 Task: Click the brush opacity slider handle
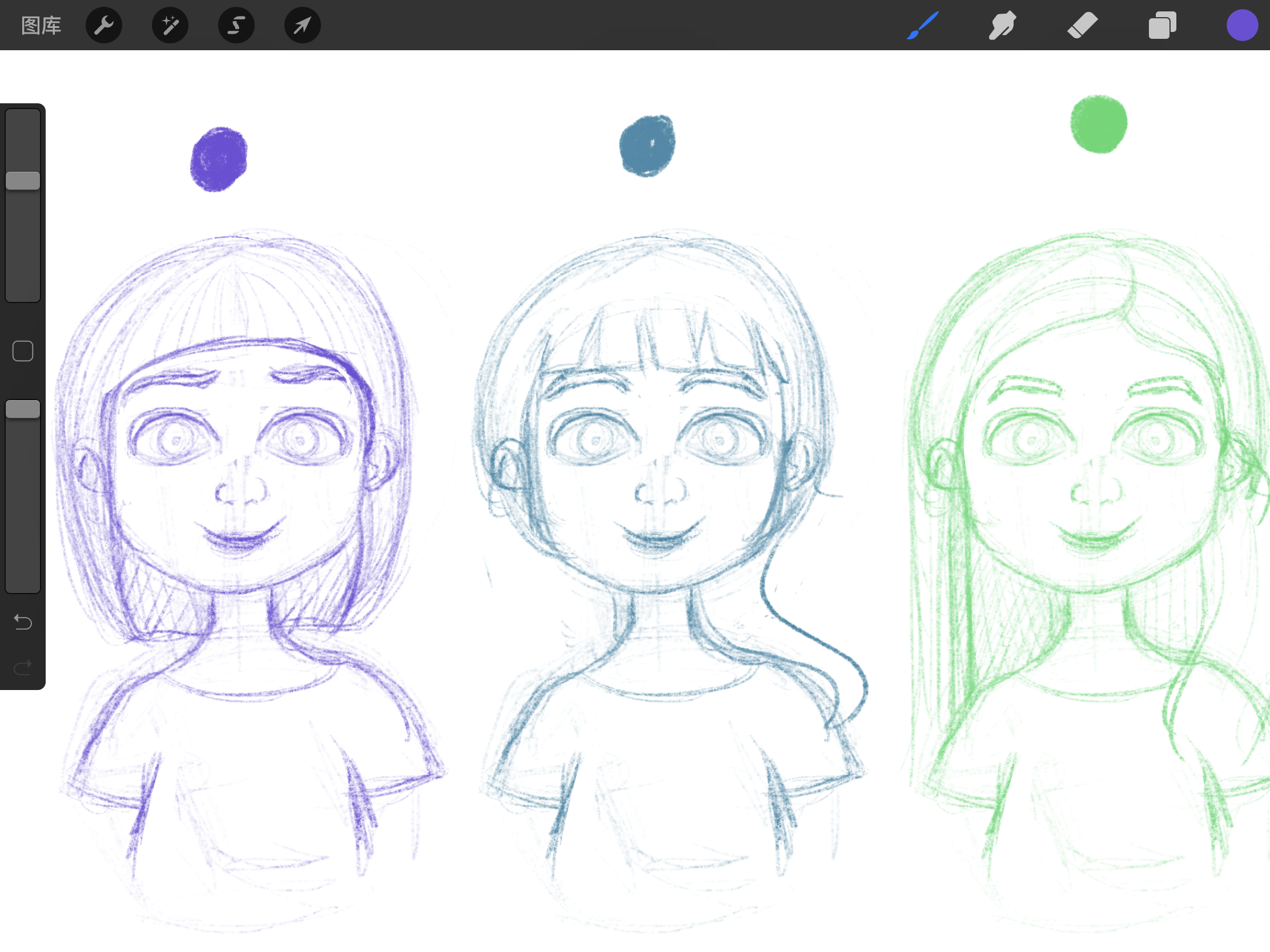(23, 409)
